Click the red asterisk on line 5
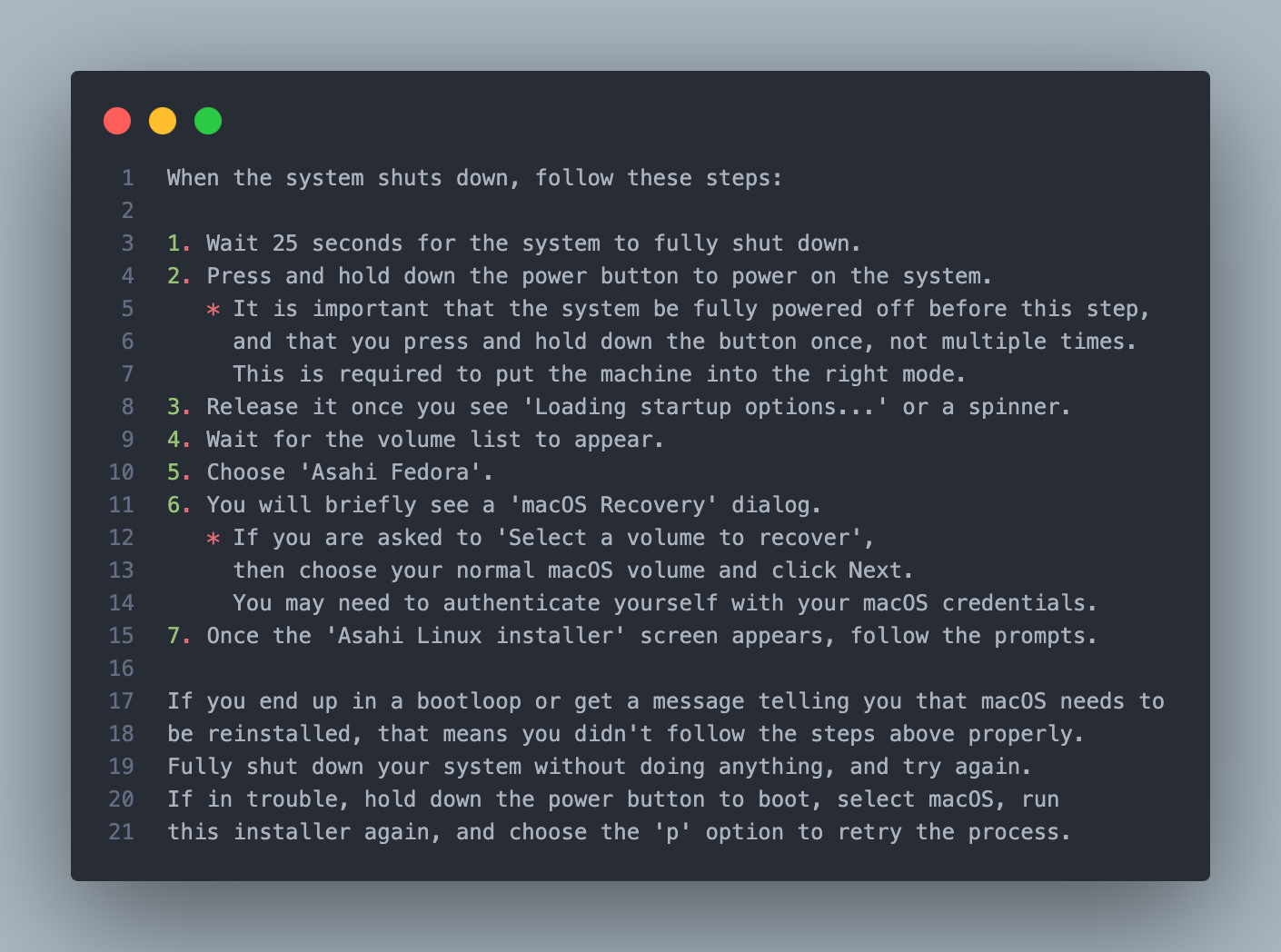1281x952 pixels. 213,310
